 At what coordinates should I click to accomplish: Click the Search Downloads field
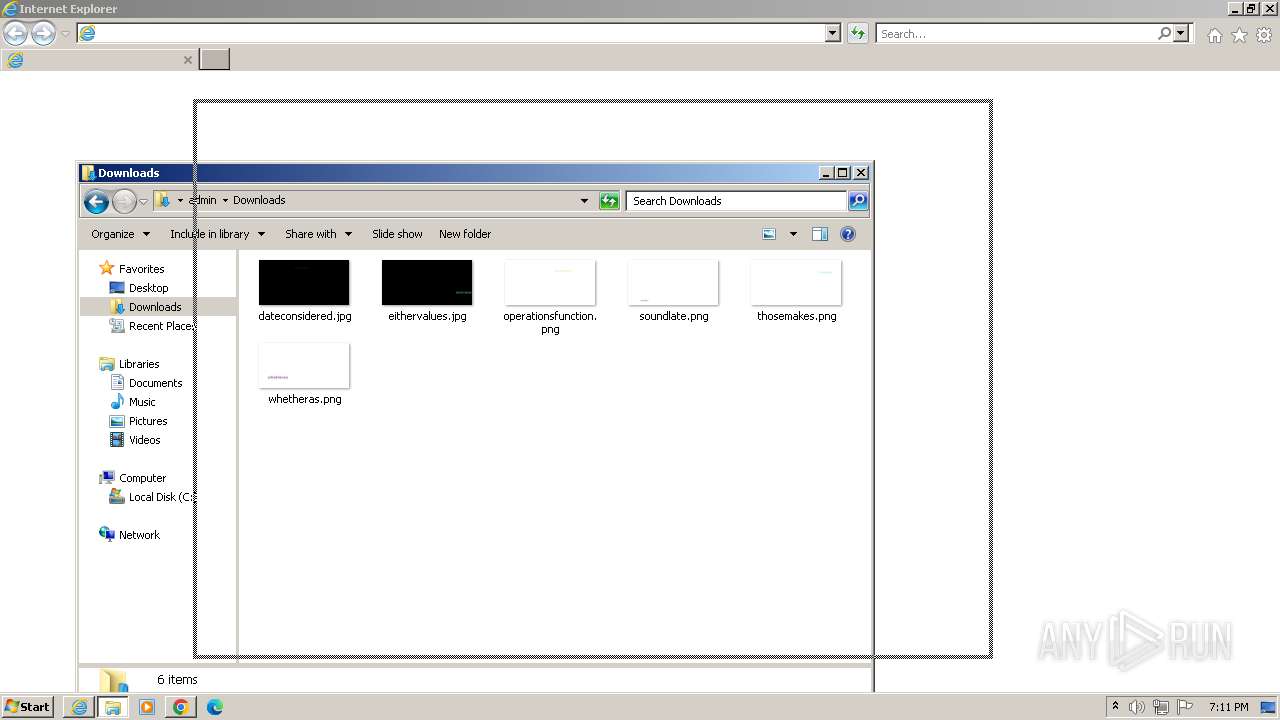tap(737, 201)
